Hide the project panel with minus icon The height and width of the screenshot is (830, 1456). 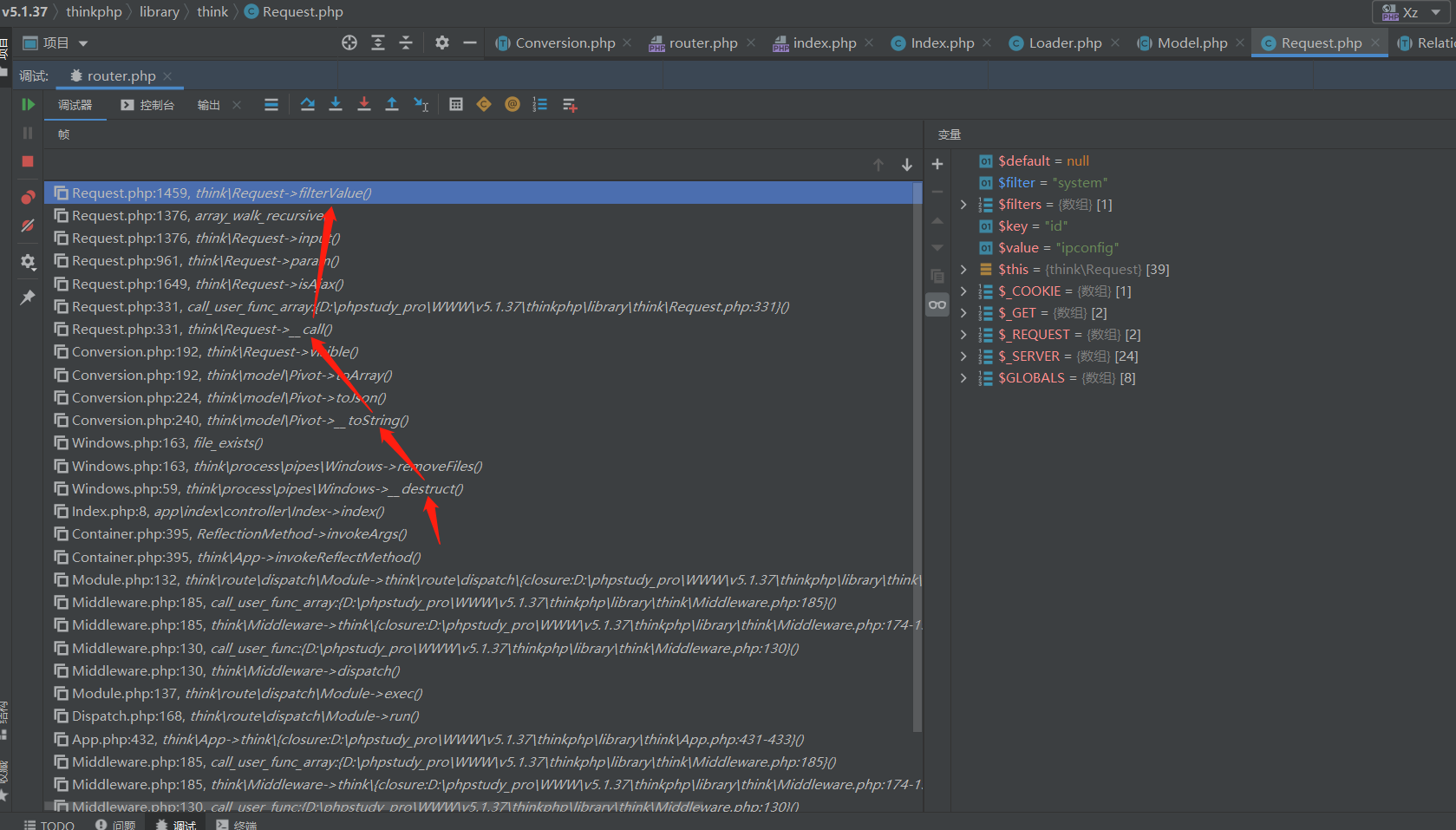point(470,42)
